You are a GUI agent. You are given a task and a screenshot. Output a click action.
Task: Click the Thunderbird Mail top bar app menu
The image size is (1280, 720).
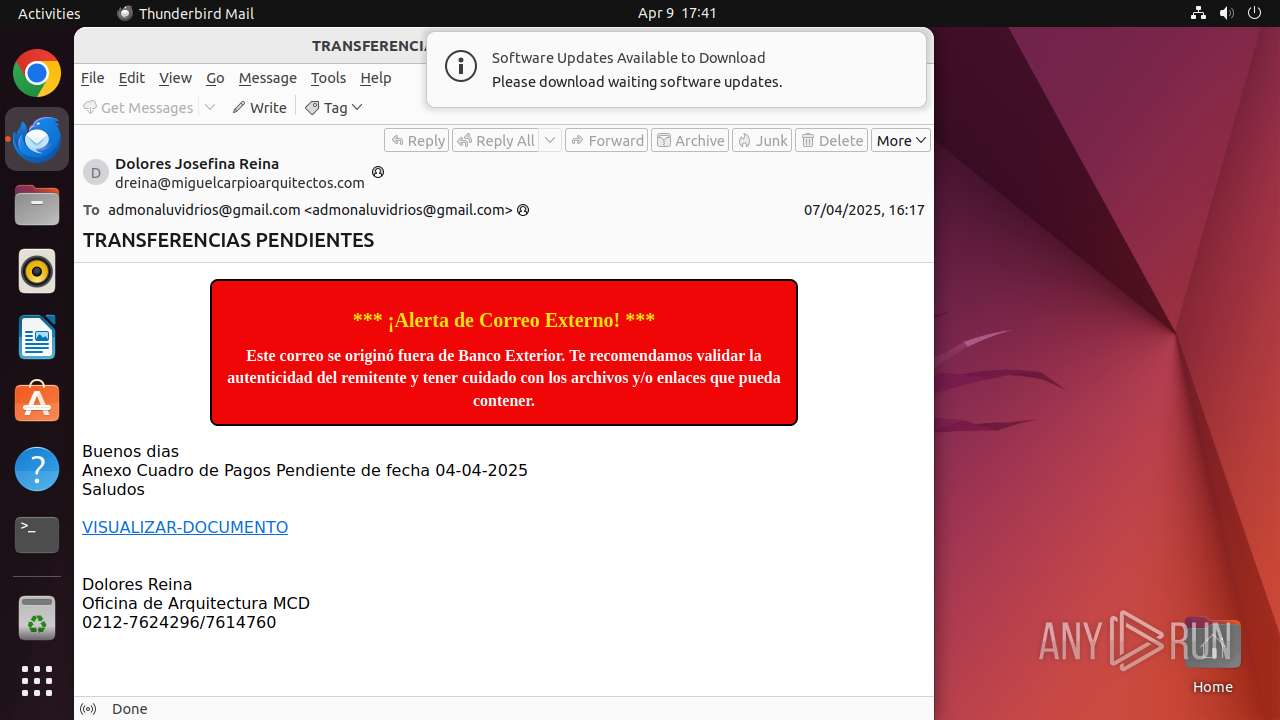(186, 13)
